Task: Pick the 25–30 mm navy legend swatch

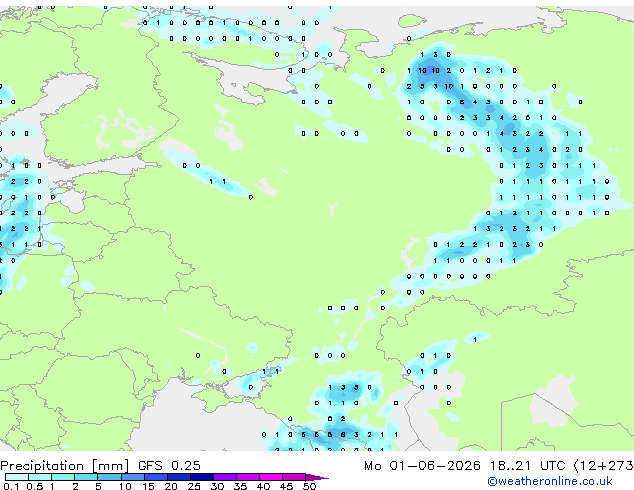Action: pos(201,477)
